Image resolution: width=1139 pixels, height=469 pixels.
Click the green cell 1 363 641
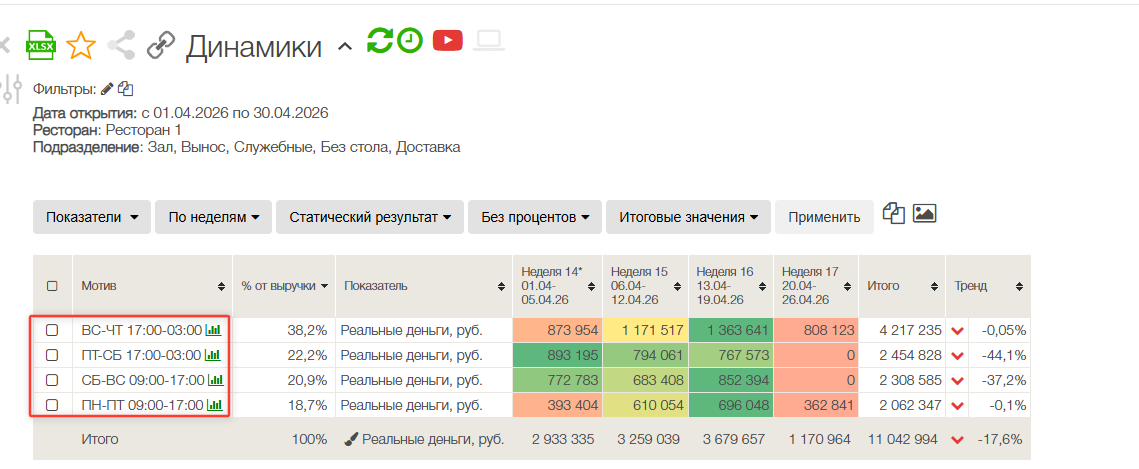pyautogui.click(x=730, y=330)
